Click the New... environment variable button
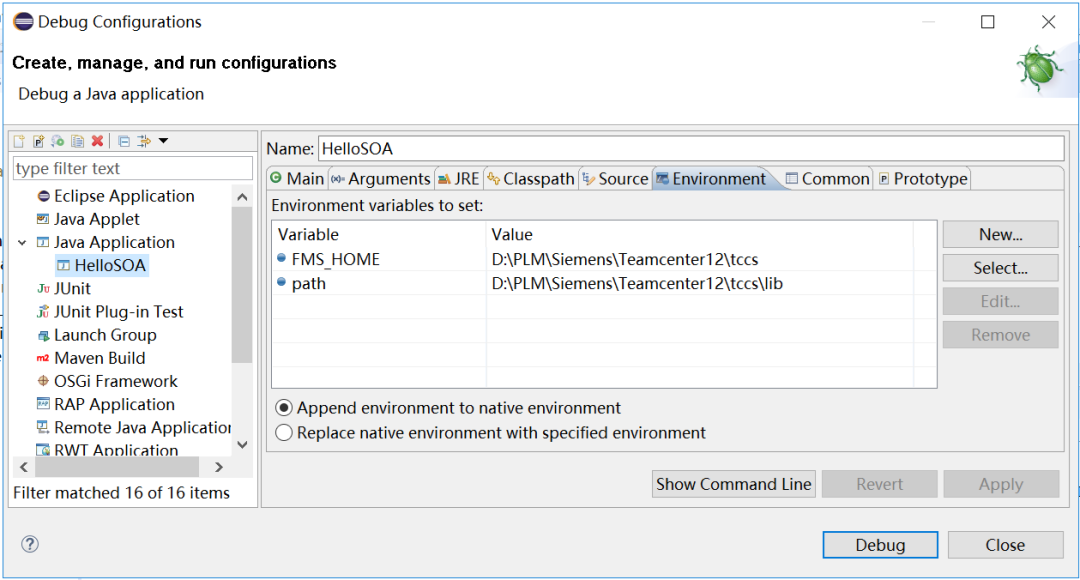Screen dimensions: 1080x580 coord(1000,234)
